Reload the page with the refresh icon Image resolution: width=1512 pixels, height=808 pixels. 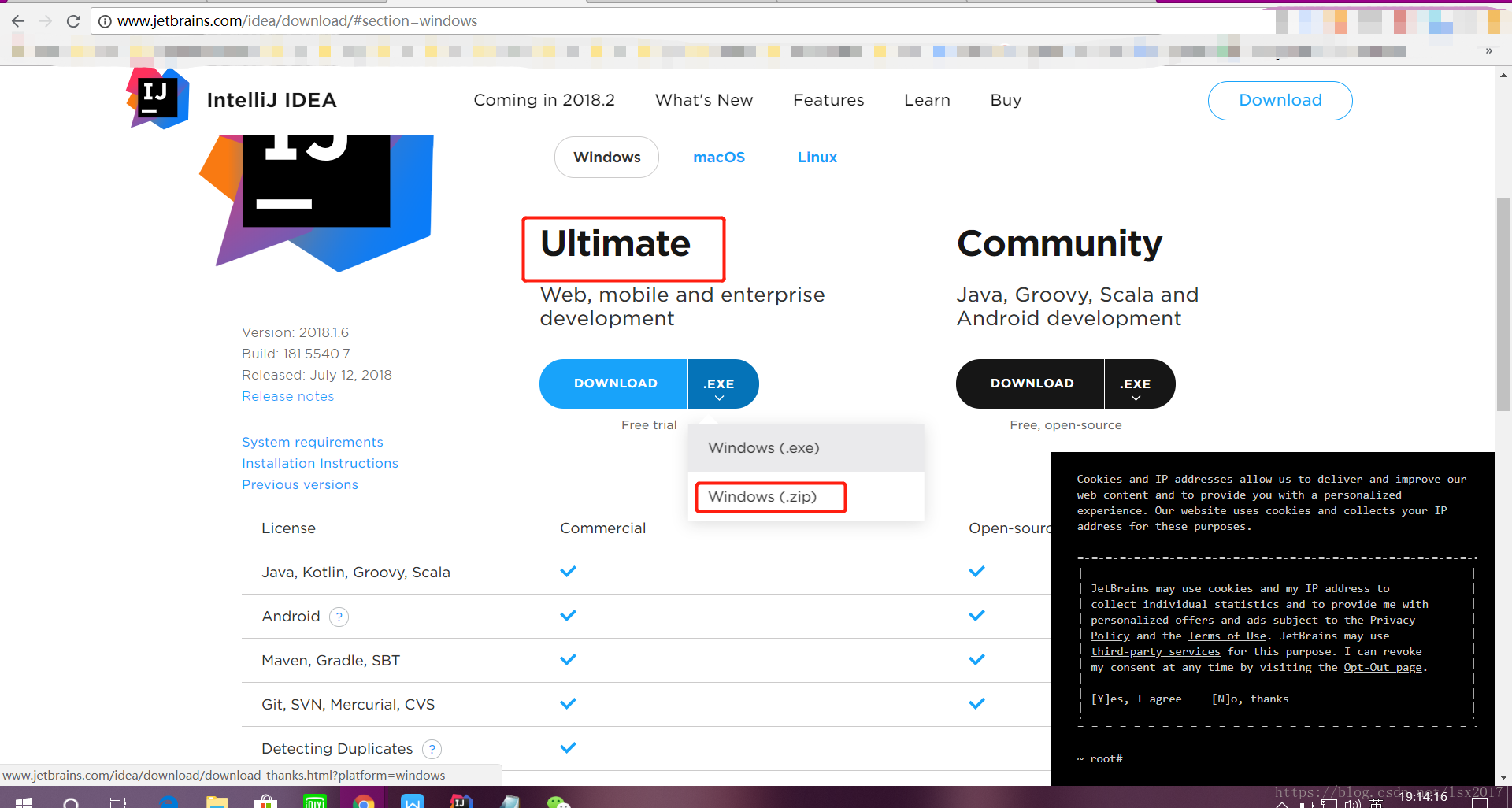[x=73, y=21]
